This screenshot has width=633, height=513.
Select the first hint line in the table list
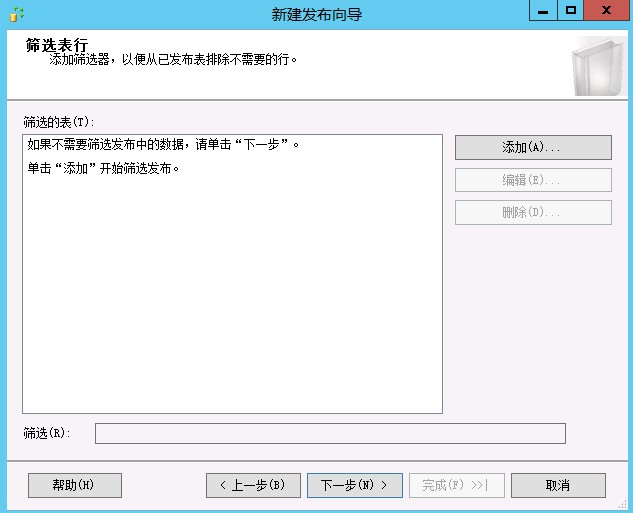[164, 145]
